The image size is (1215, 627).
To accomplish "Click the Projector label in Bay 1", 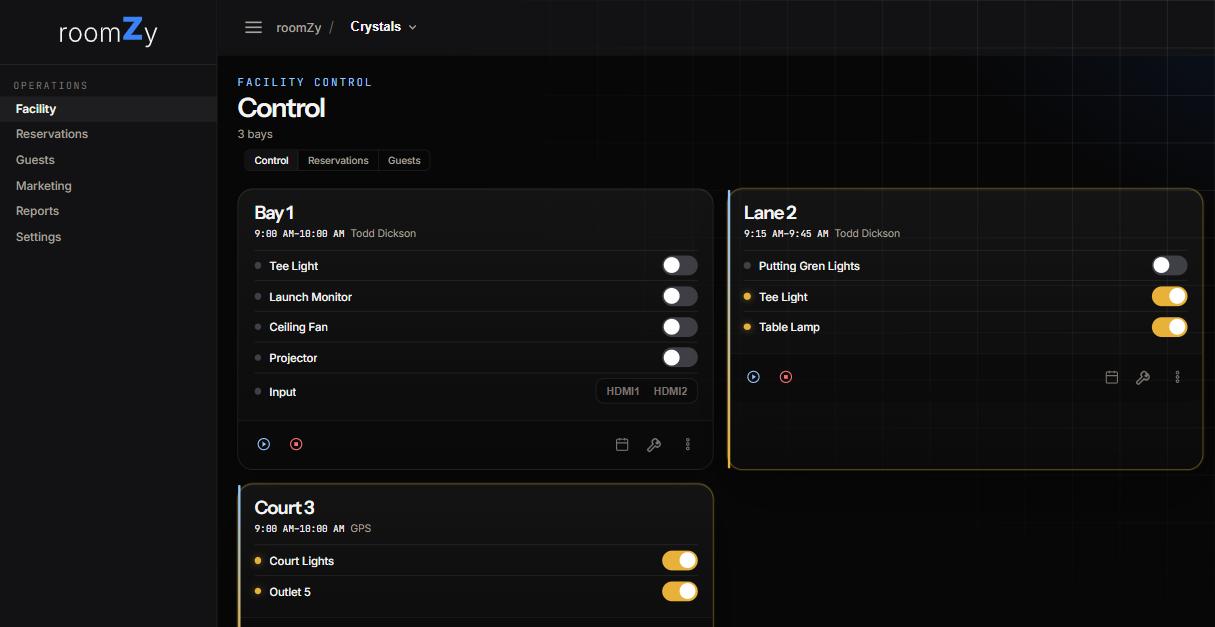I will [x=294, y=358].
